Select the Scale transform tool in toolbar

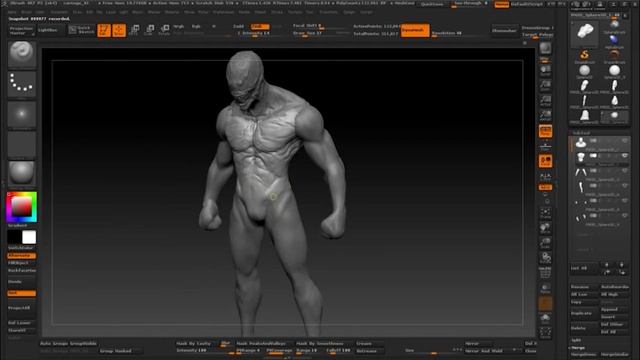pyautogui.click(x=149, y=30)
